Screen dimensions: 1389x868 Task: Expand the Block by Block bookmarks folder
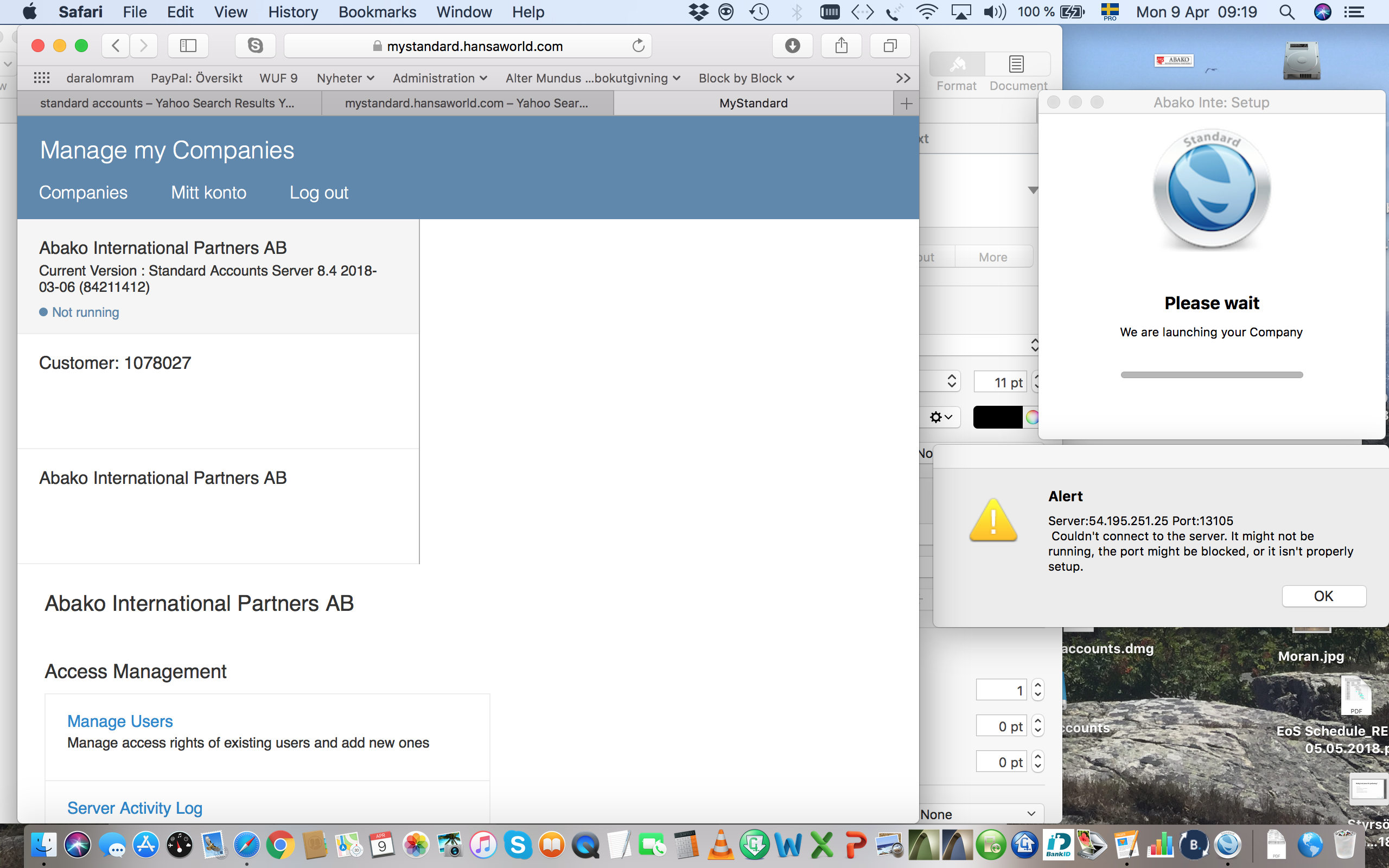pos(746,78)
